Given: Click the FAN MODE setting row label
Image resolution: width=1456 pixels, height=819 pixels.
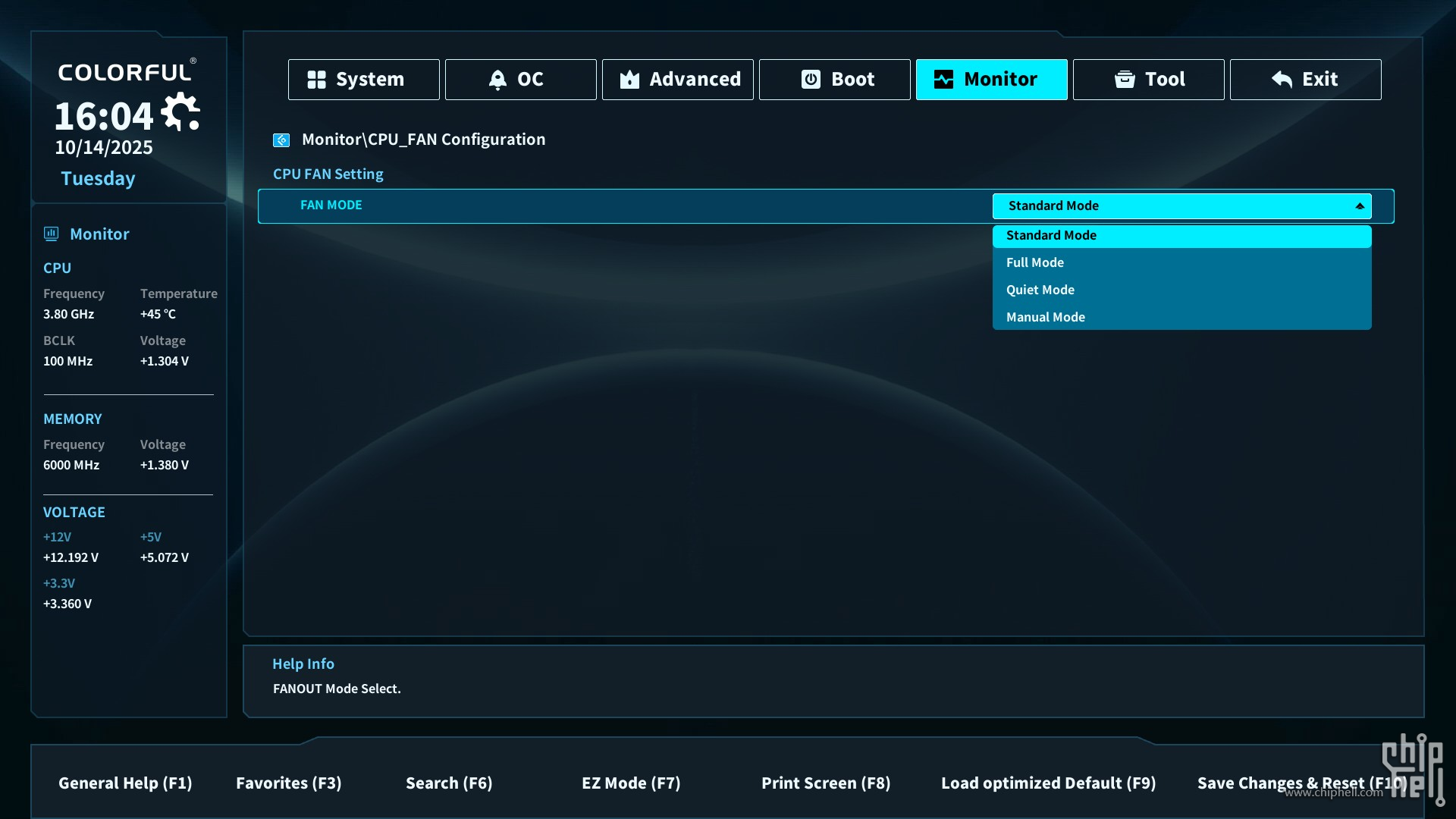Looking at the screenshot, I should [x=331, y=206].
